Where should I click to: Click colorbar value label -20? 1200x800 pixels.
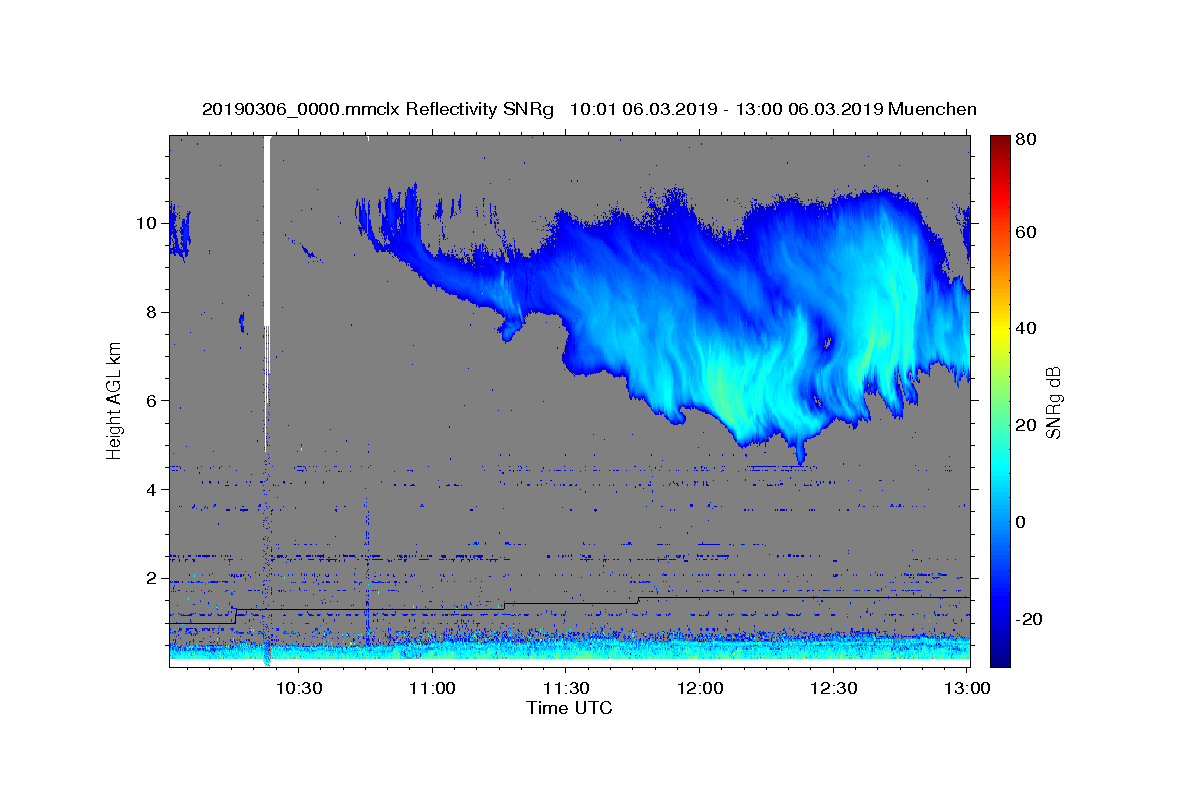point(1028,619)
